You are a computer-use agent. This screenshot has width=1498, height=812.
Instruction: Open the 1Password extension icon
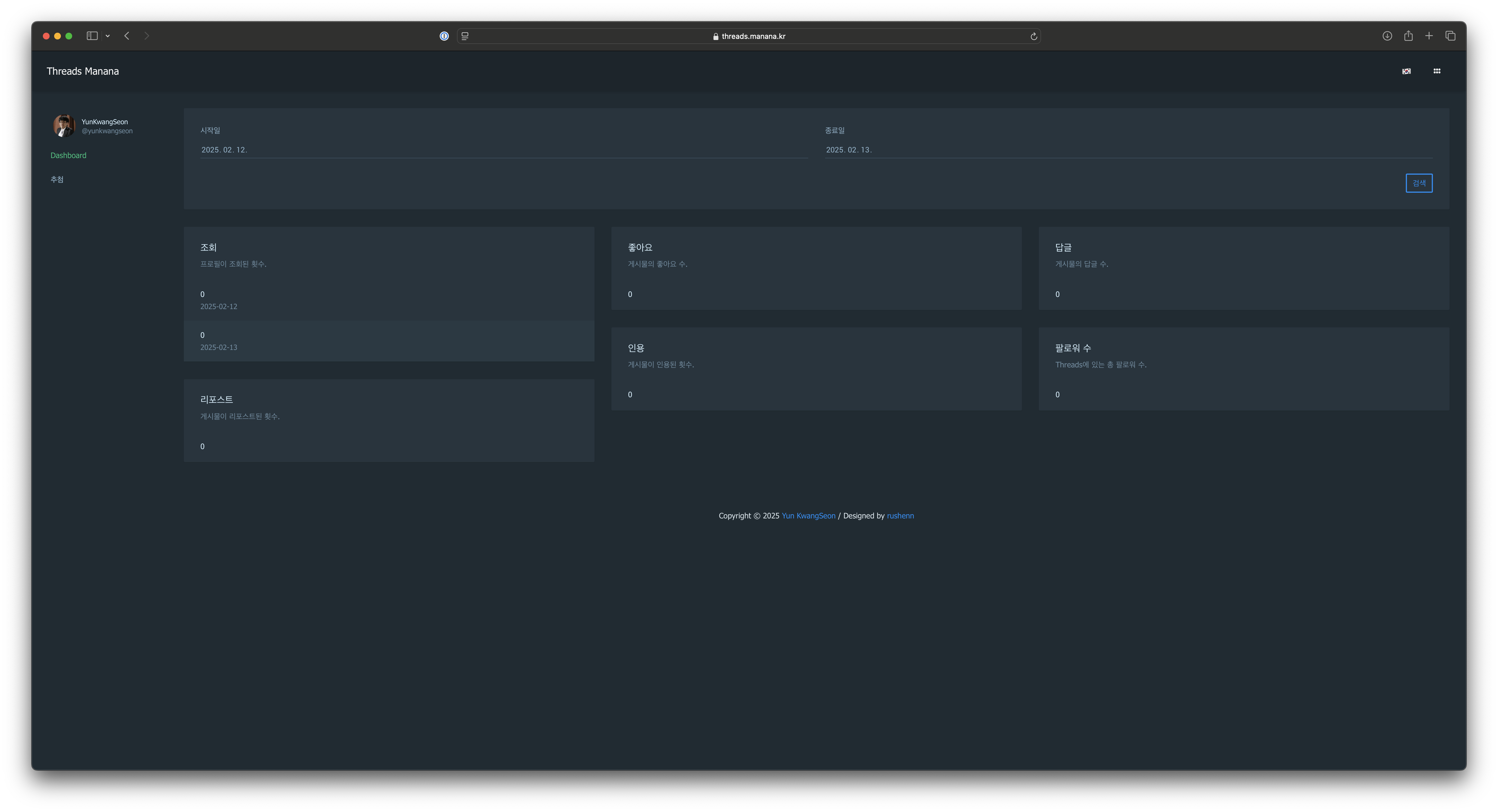click(444, 36)
